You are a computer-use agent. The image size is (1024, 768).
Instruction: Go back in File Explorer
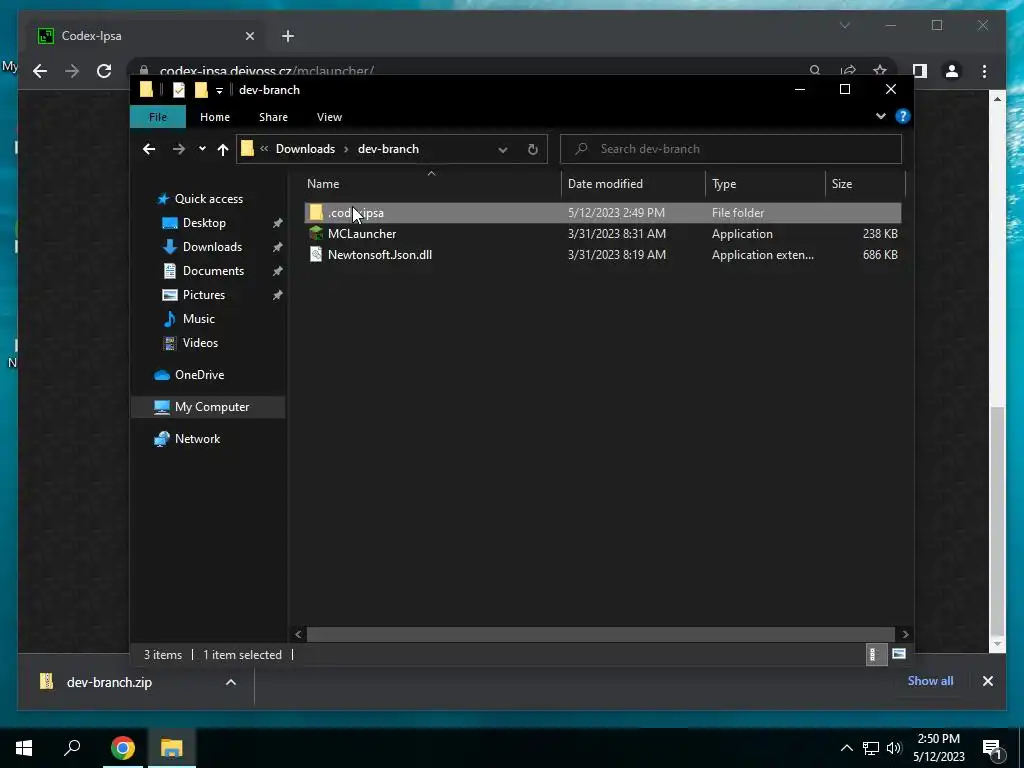(x=149, y=150)
